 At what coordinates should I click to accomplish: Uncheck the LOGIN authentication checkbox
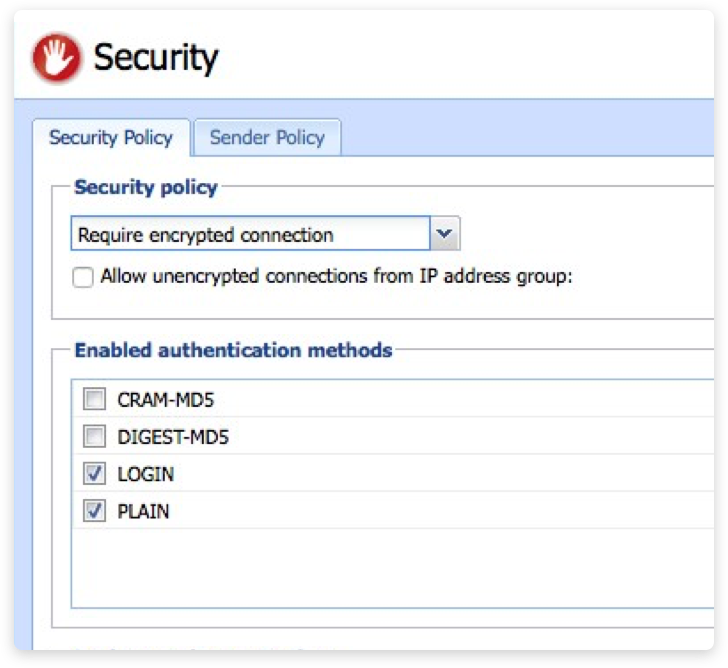pos(94,474)
